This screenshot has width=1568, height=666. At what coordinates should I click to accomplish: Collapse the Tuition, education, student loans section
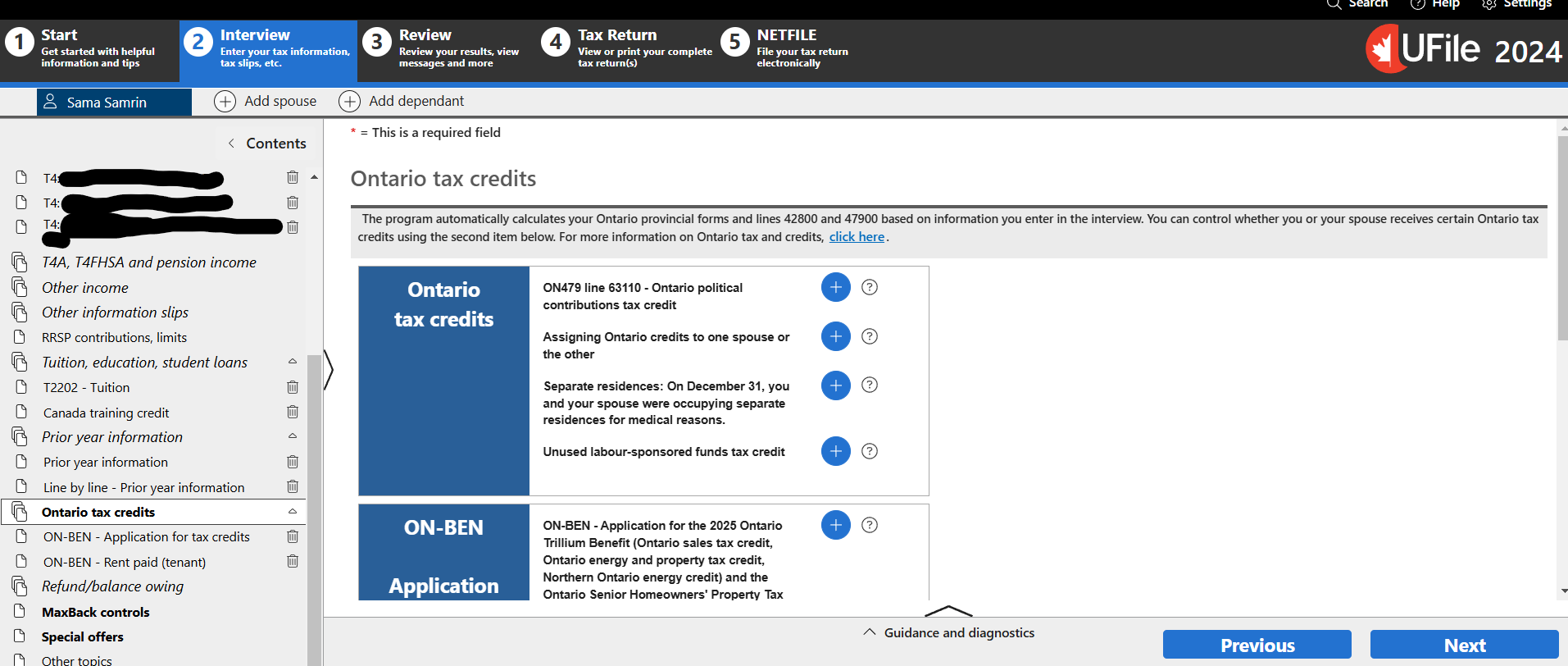click(293, 362)
